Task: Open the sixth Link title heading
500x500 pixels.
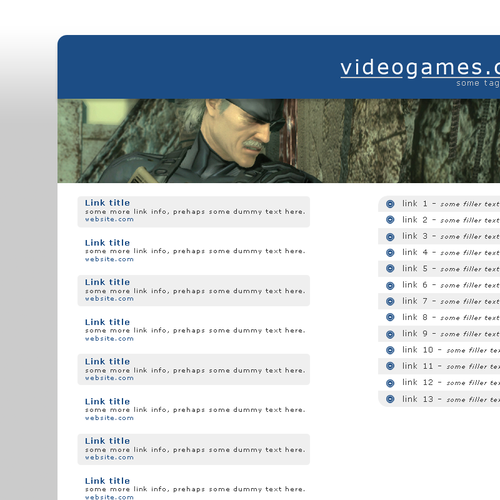Action: tap(107, 401)
